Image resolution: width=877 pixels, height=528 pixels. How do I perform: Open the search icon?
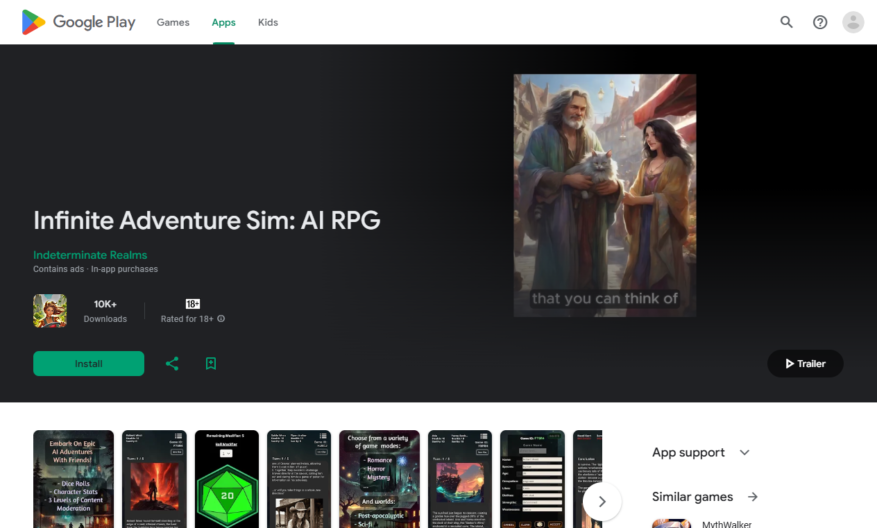pyautogui.click(x=786, y=22)
